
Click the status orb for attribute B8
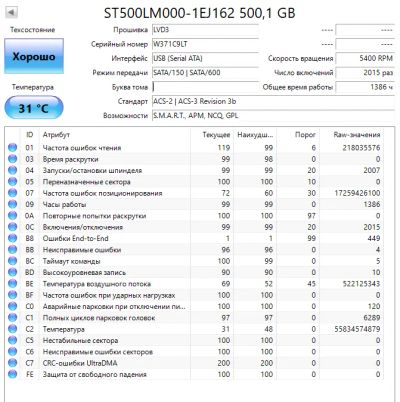click(12, 238)
